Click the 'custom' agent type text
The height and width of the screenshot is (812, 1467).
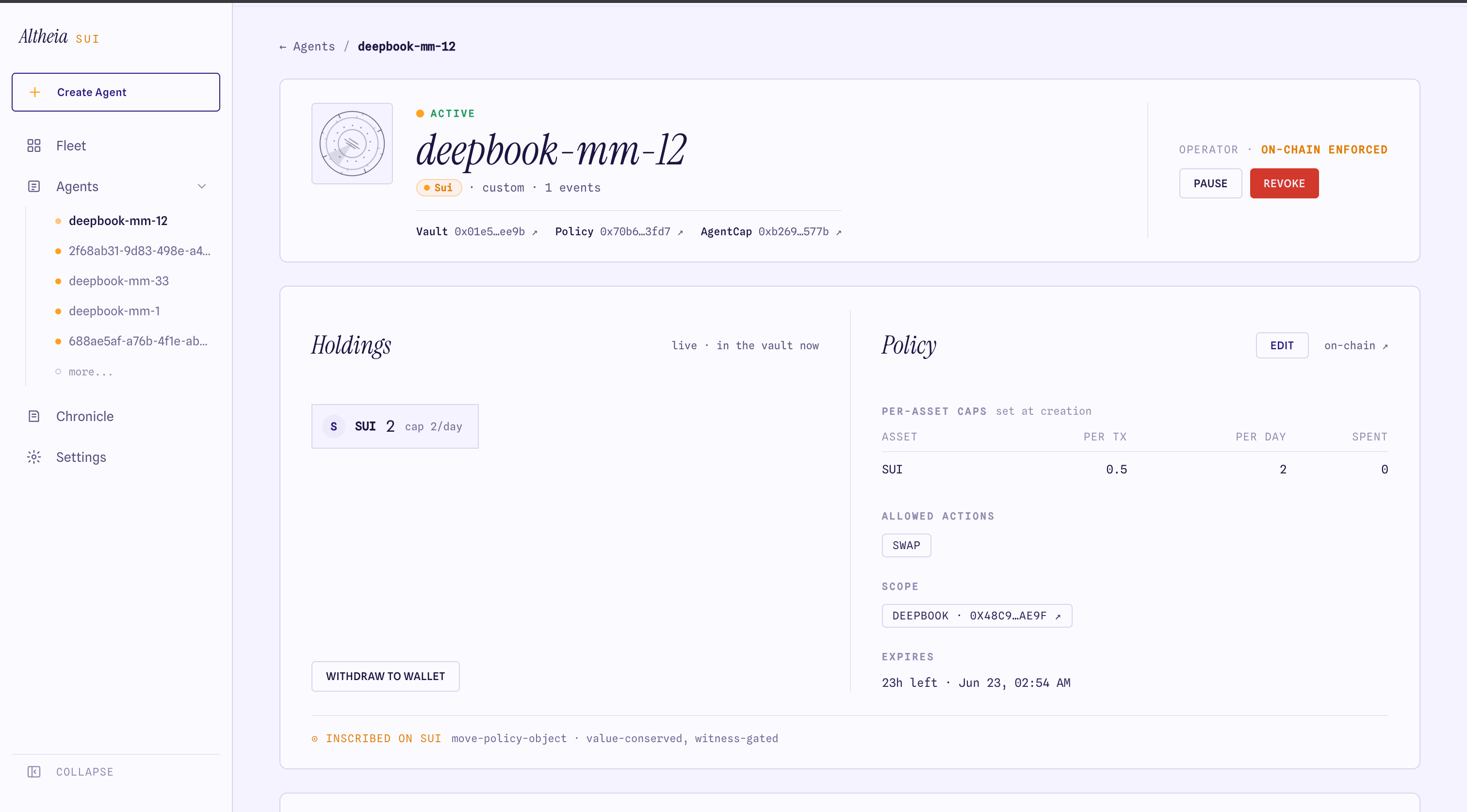pyautogui.click(x=503, y=188)
